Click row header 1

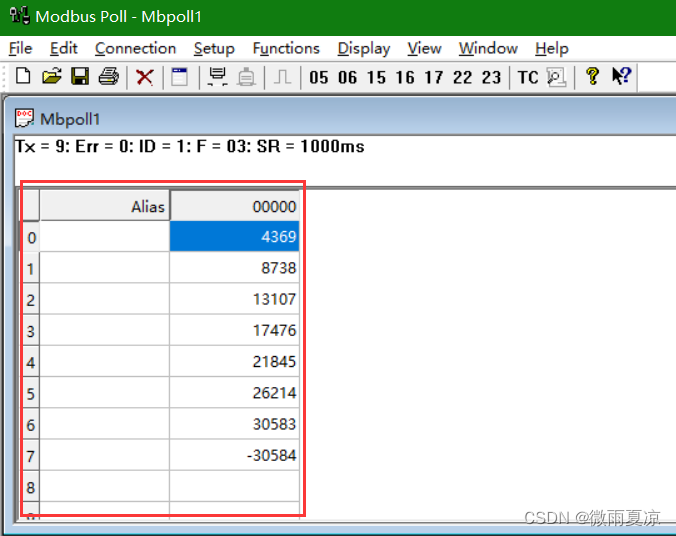point(31,268)
